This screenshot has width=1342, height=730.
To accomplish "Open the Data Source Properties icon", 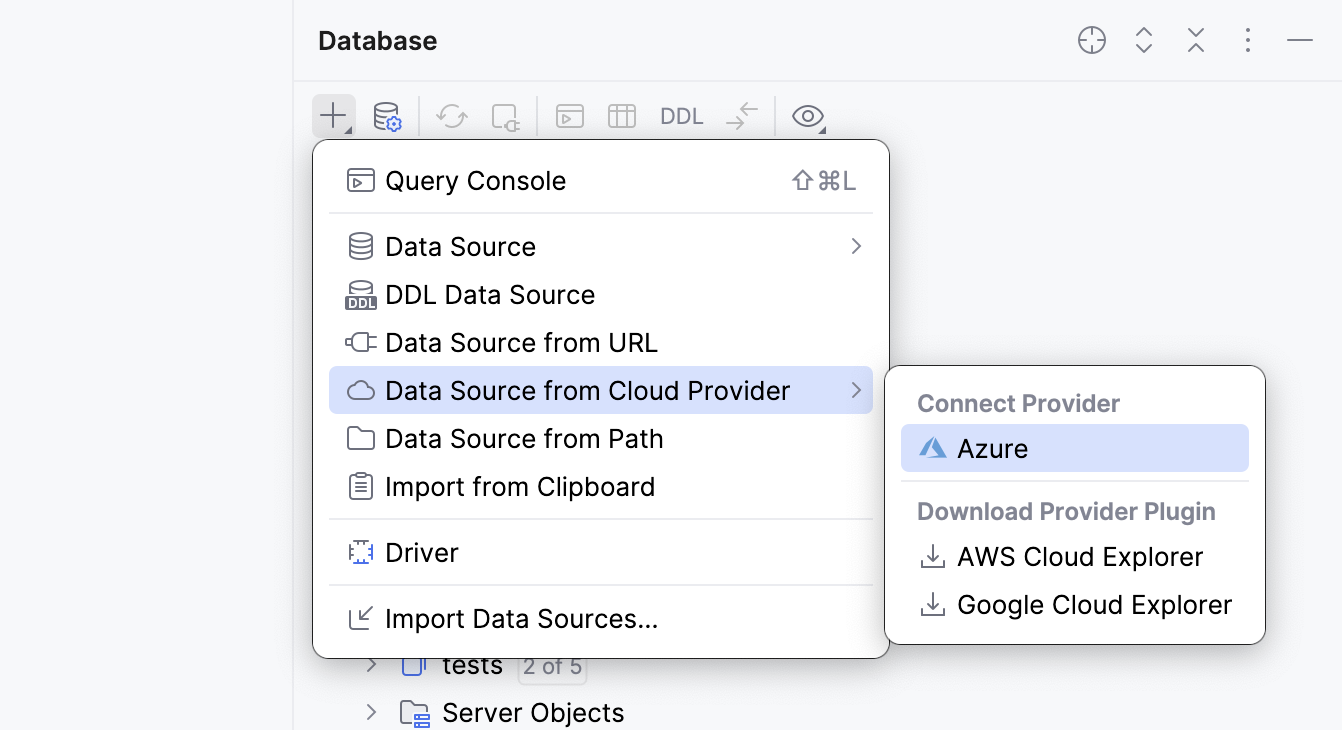I will (x=388, y=115).
